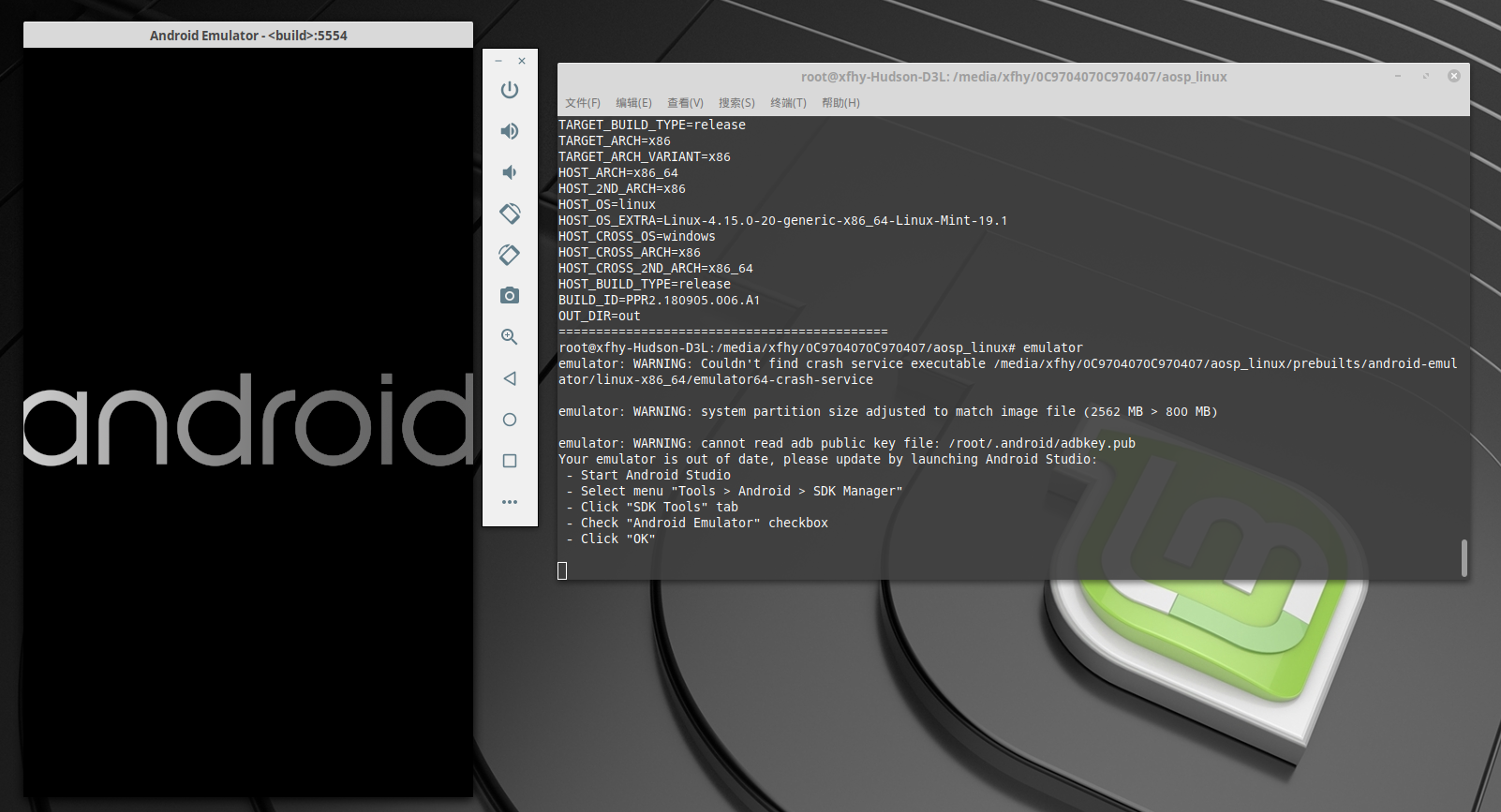Tap the emulator Back triangle button

point(510,378)
